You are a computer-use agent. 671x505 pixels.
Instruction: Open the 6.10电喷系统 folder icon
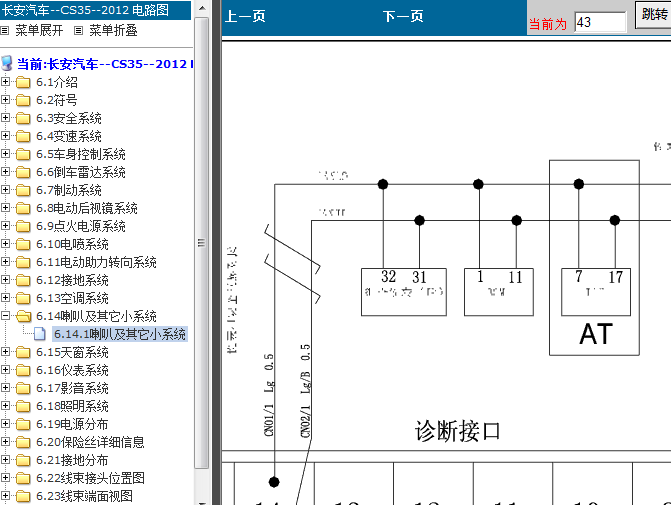tap(23, 244)
